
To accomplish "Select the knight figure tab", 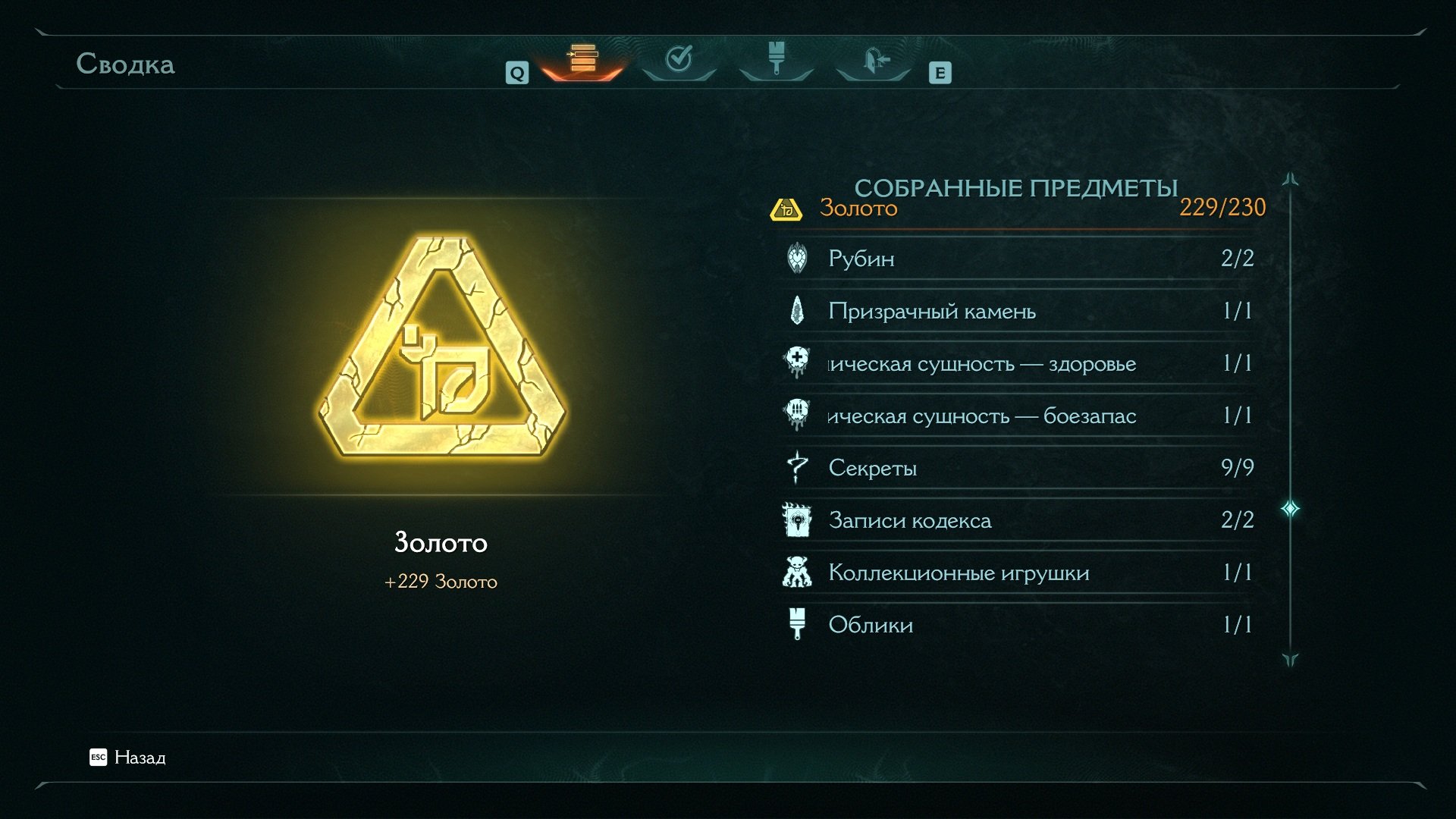I will pos(874,60).
